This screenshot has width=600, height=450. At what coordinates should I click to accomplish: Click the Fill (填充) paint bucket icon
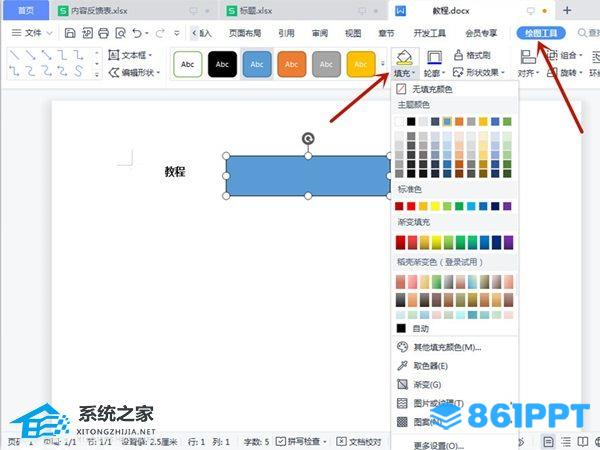[x=403, y=57]
